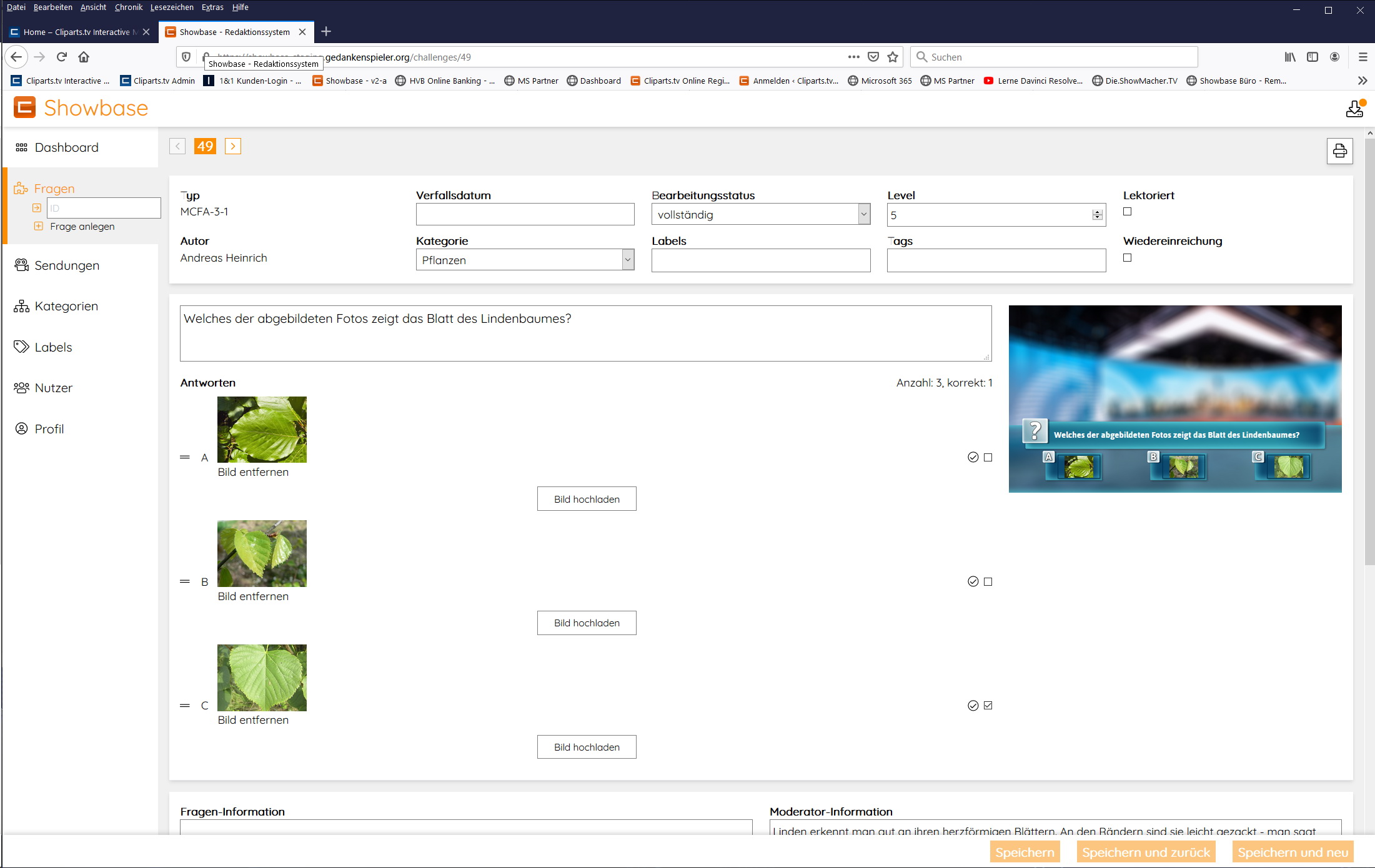Select the Fragen sidebar icon
Viewport: 1375px width, 868px height.
click(21, 187)
